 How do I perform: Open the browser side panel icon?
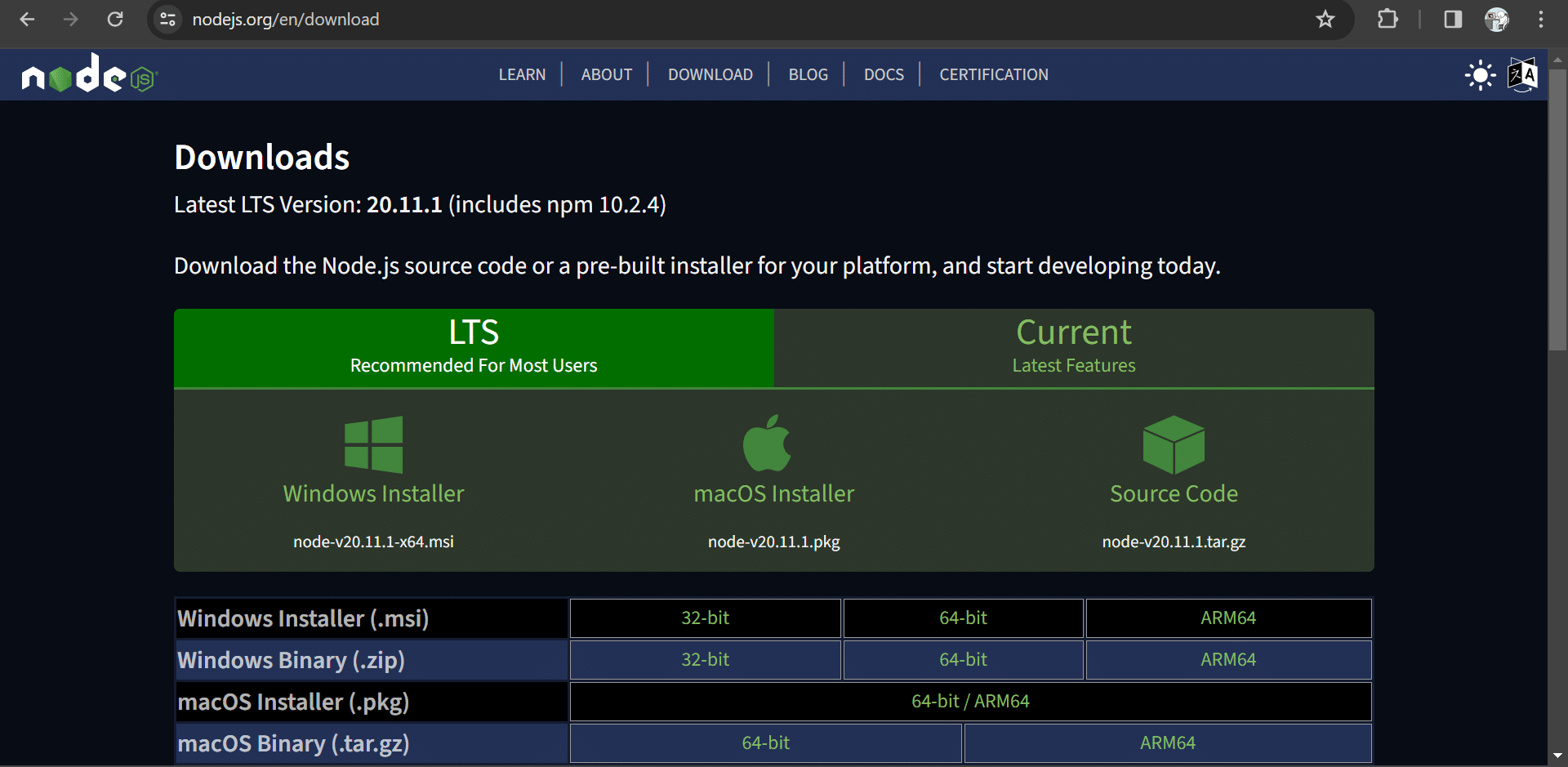tap(1453, 19)
